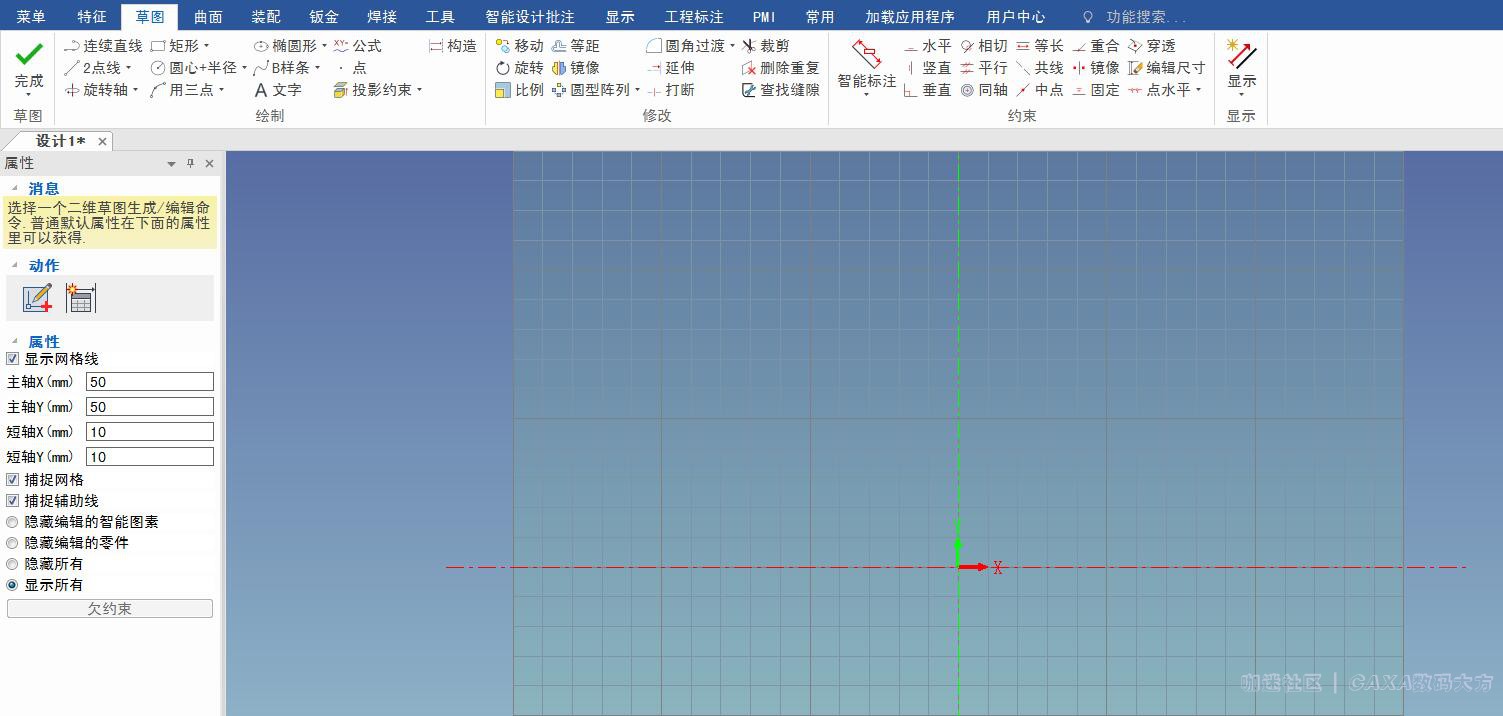This screenshot has height=716, width=1503.
Task: Click the 编辑尺寸 edit dimension tool
Action: [1166, 68]
